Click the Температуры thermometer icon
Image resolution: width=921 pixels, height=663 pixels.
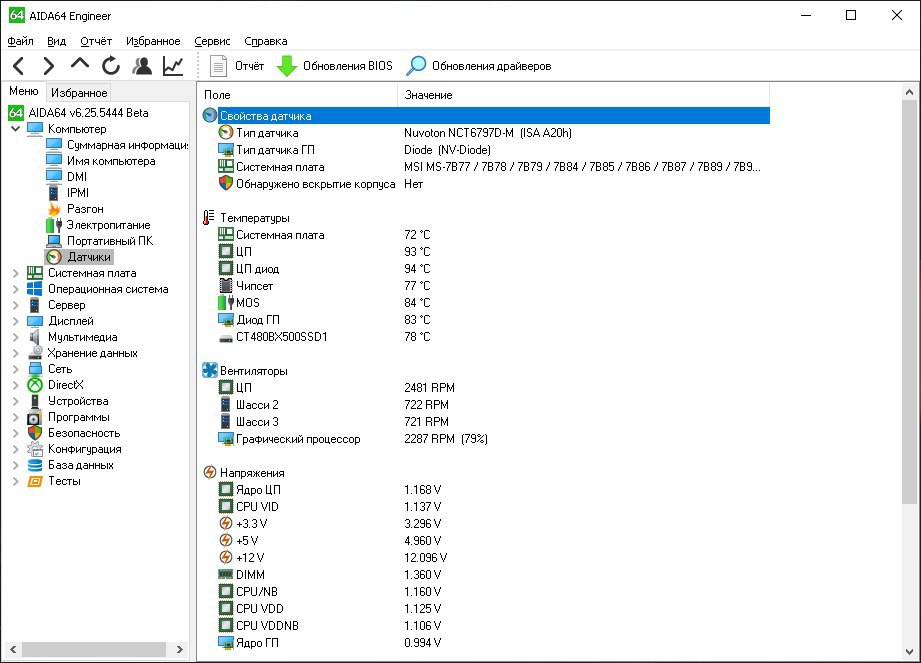(209, 218)
